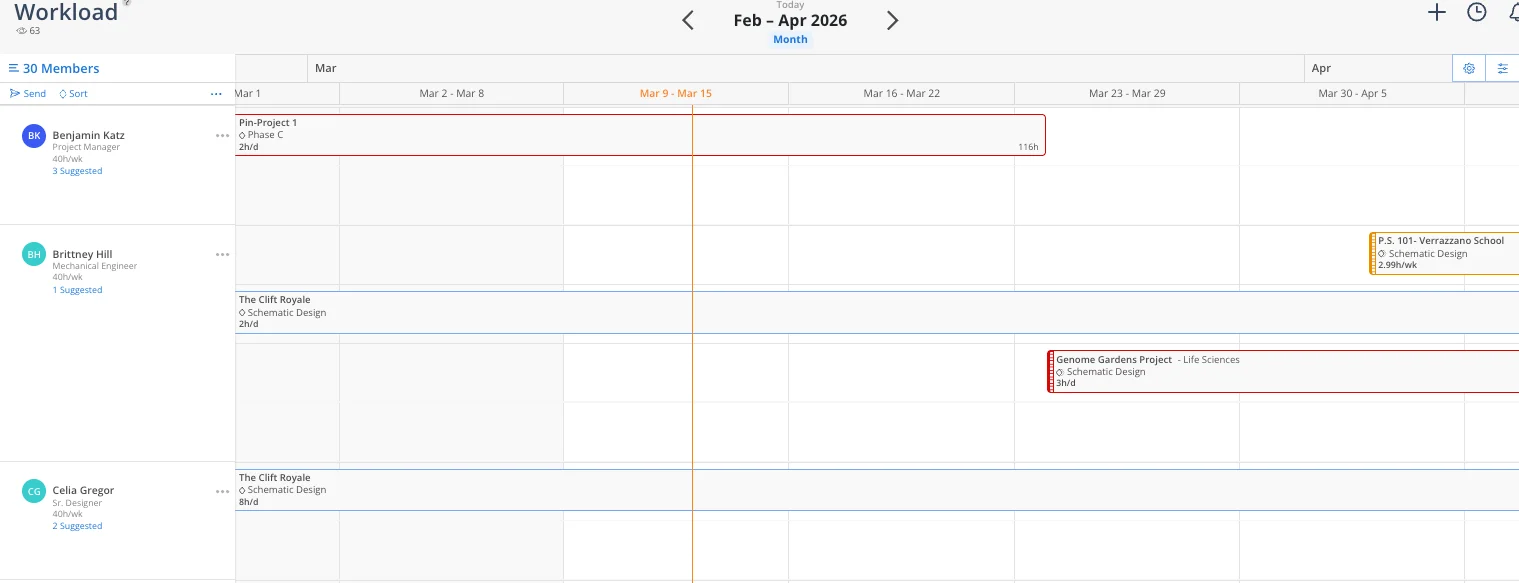Click Benjamin Katz's 3 Suggested link

coord(77,171)
